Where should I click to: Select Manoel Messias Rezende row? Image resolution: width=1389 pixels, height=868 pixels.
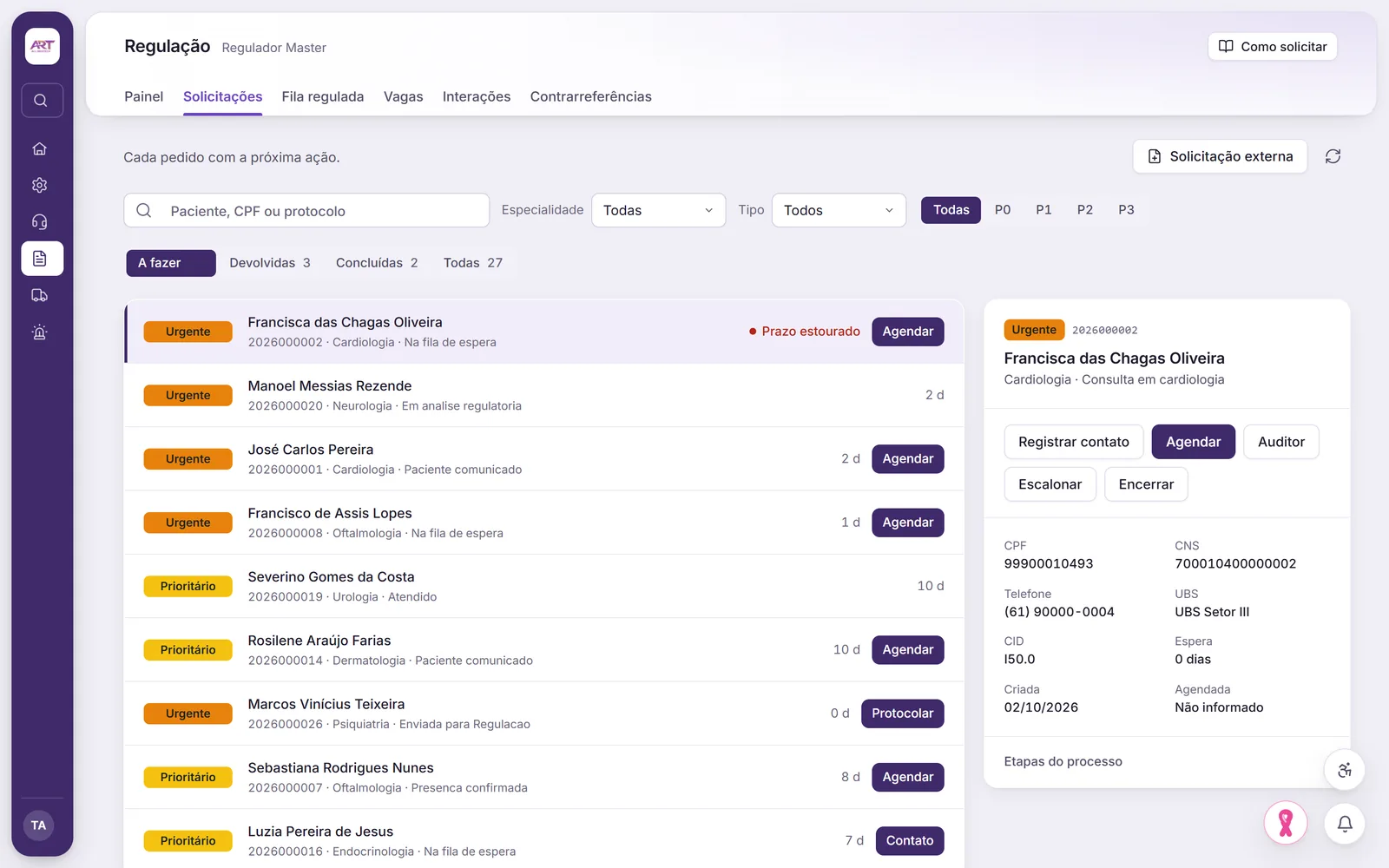(x=544, y=396)
